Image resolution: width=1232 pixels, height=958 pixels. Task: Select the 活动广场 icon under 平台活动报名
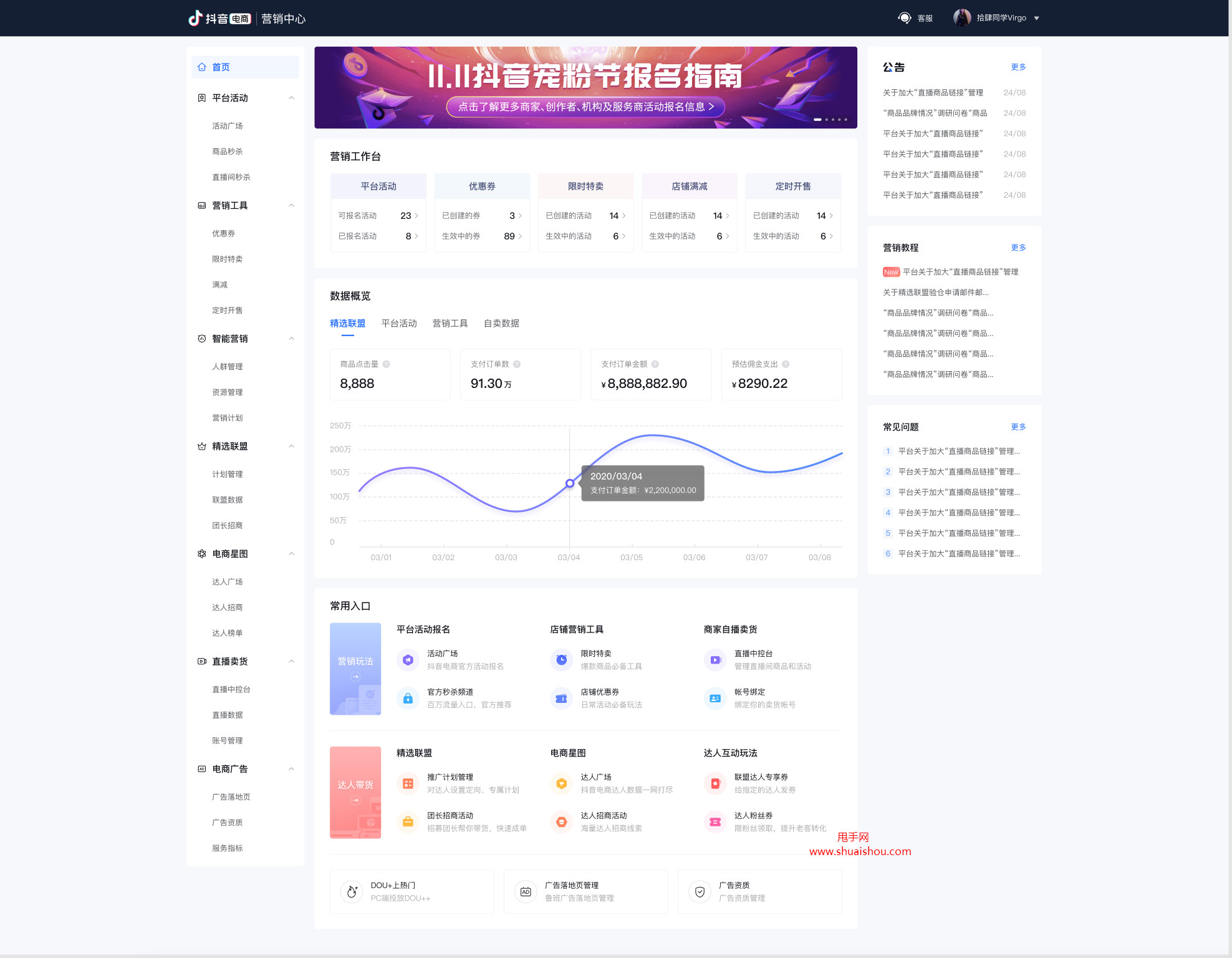coord(408,660)
